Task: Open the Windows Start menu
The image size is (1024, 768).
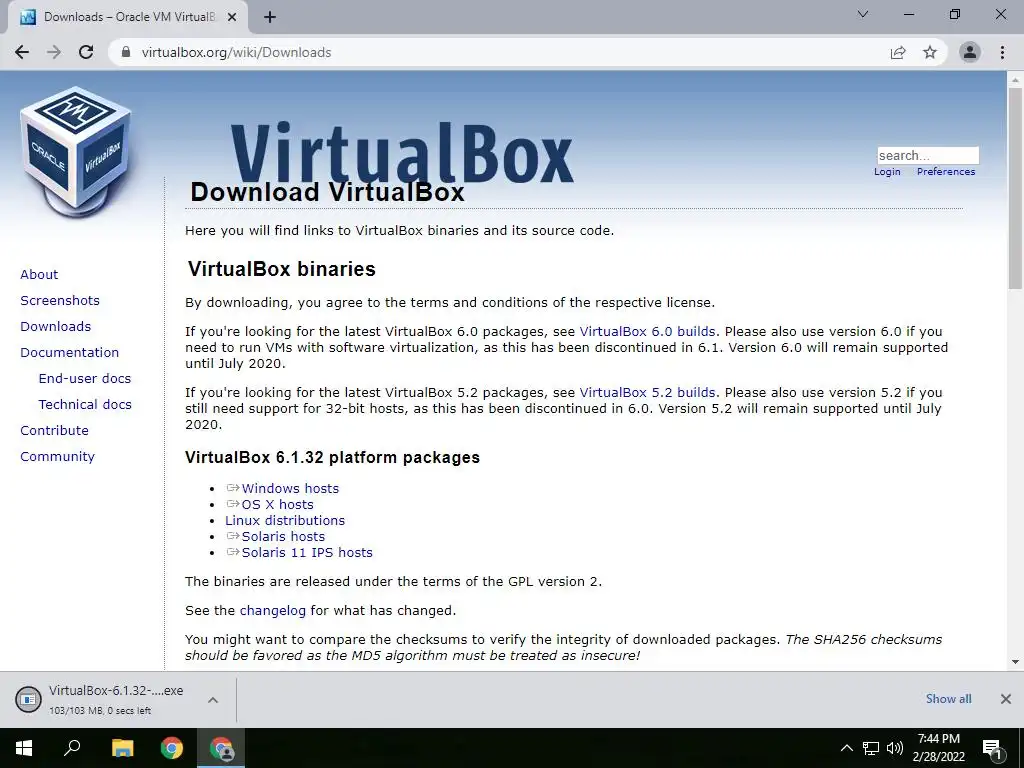Action: pyautogui.click(x=24, y=748)
